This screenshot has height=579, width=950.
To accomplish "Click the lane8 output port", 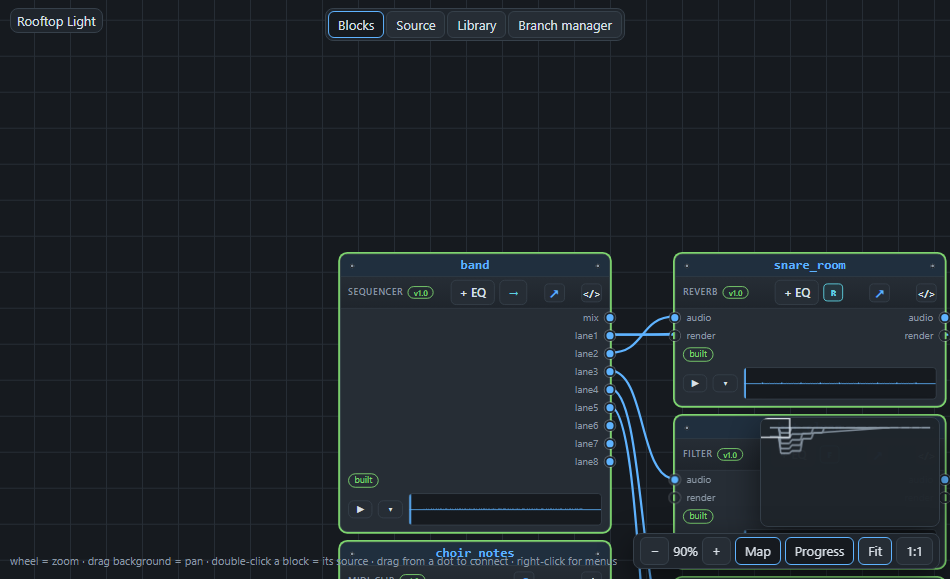I will click(610, 462).
